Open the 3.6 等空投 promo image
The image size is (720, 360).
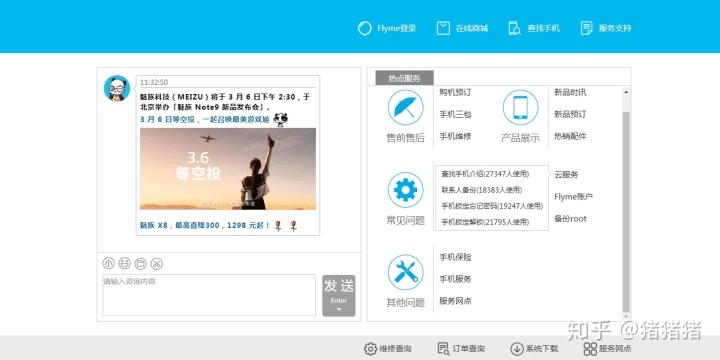click(x=228, y=169)
